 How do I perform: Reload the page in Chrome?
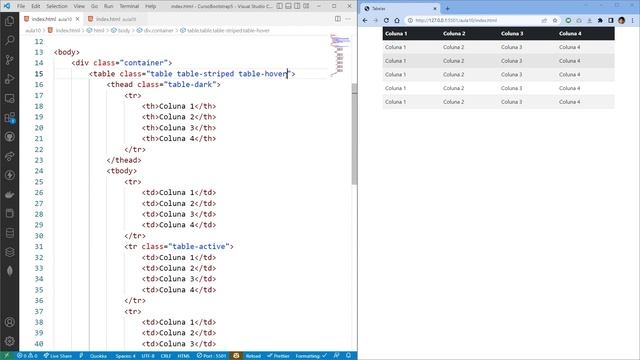[386, 20]
